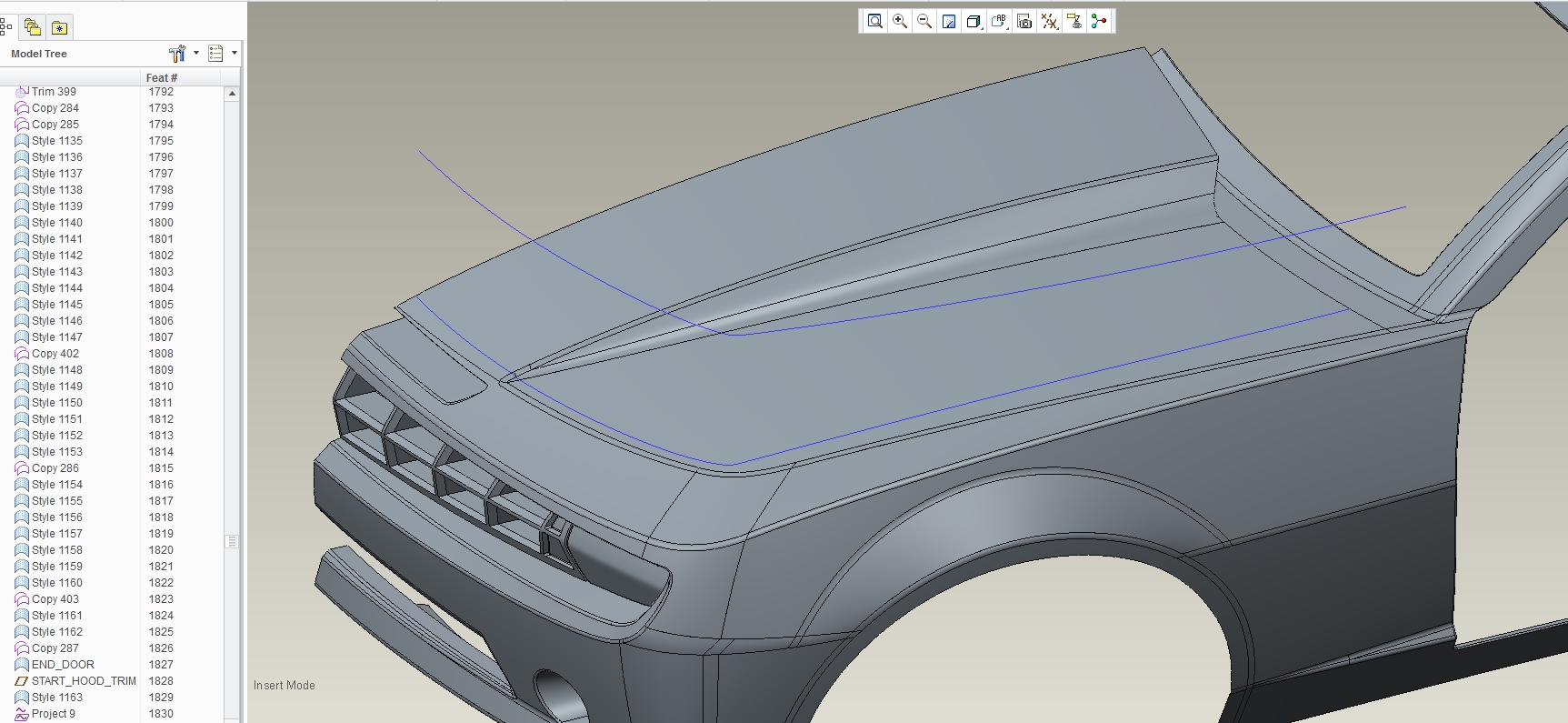Click feature number 1815
The image size is (1568, 723).
pos(161,468)
